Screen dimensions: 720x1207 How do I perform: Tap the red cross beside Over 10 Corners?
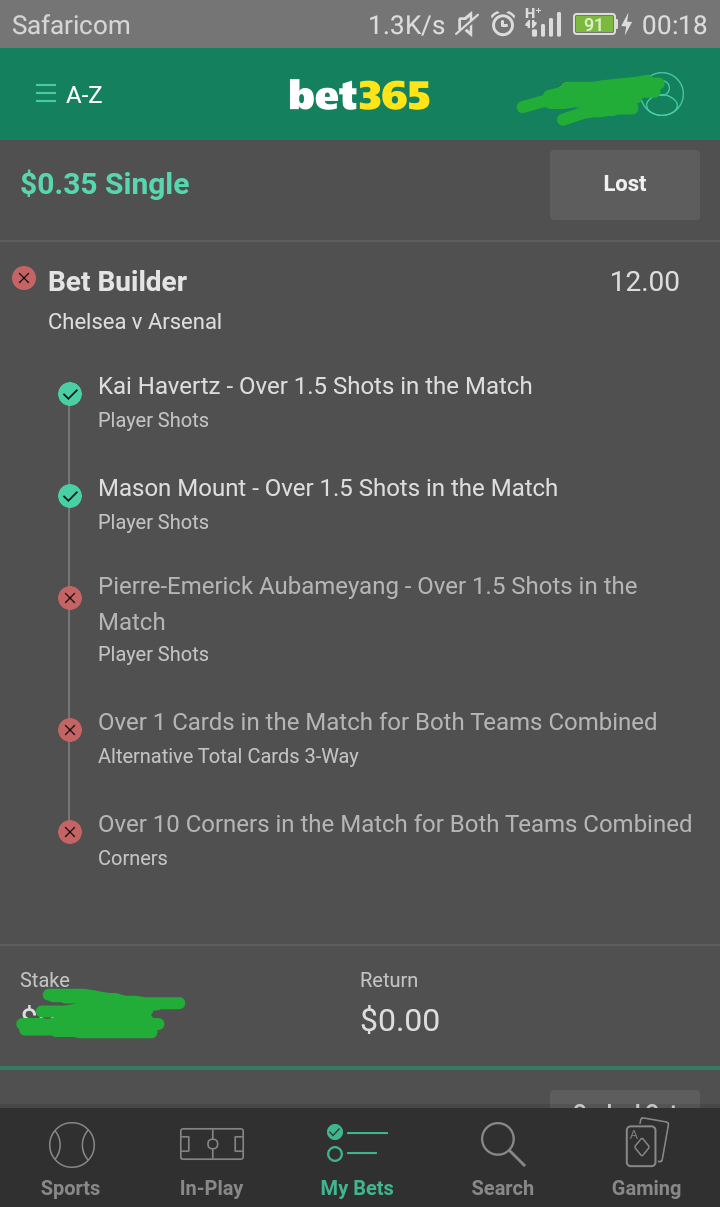70,832
